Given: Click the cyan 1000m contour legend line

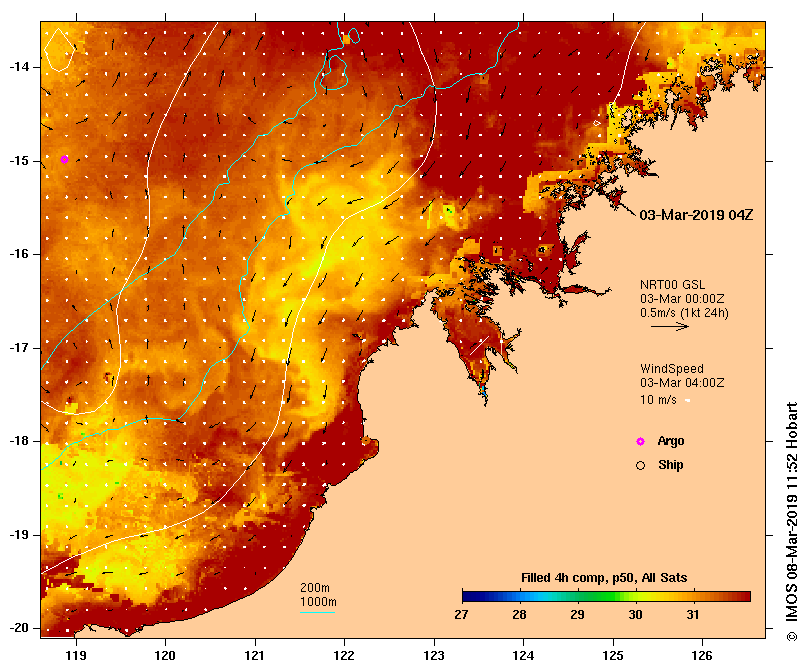Looking at the screenshot, I should [317, 613].
